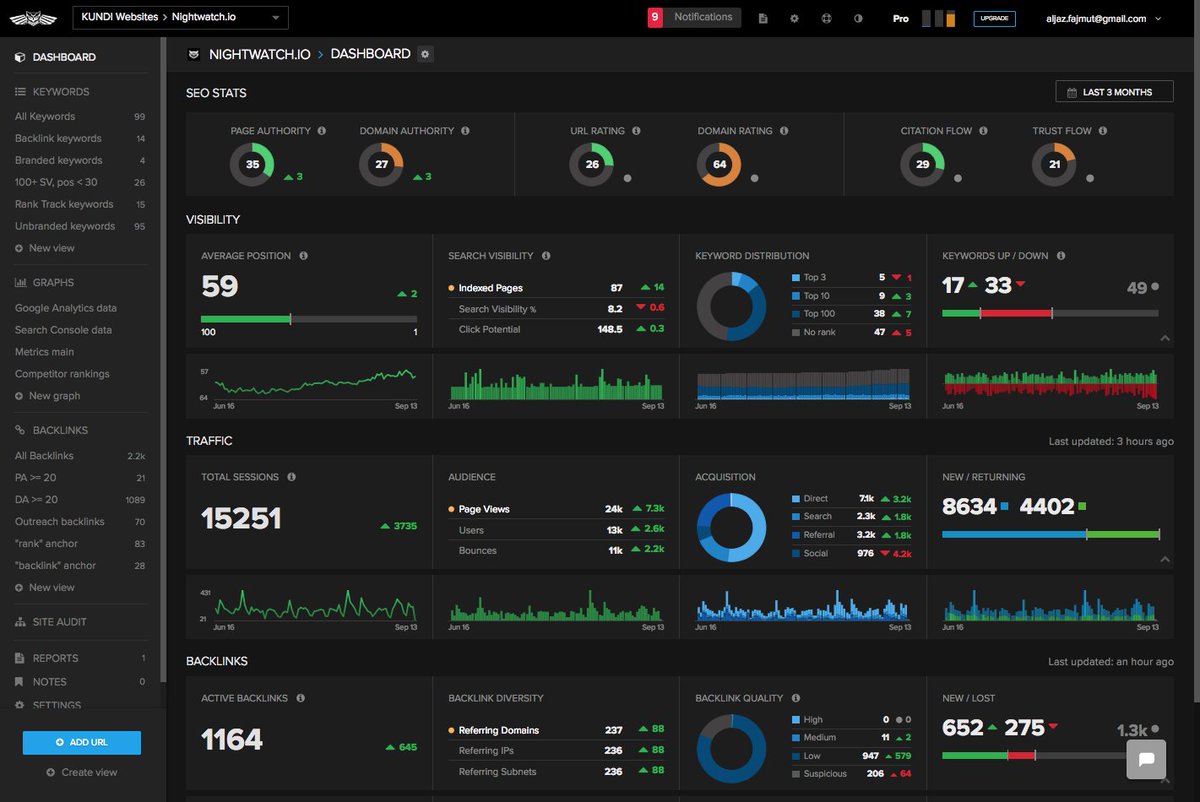
Task: Open the Site Audit sidebar section
Action: click(59, 622)
